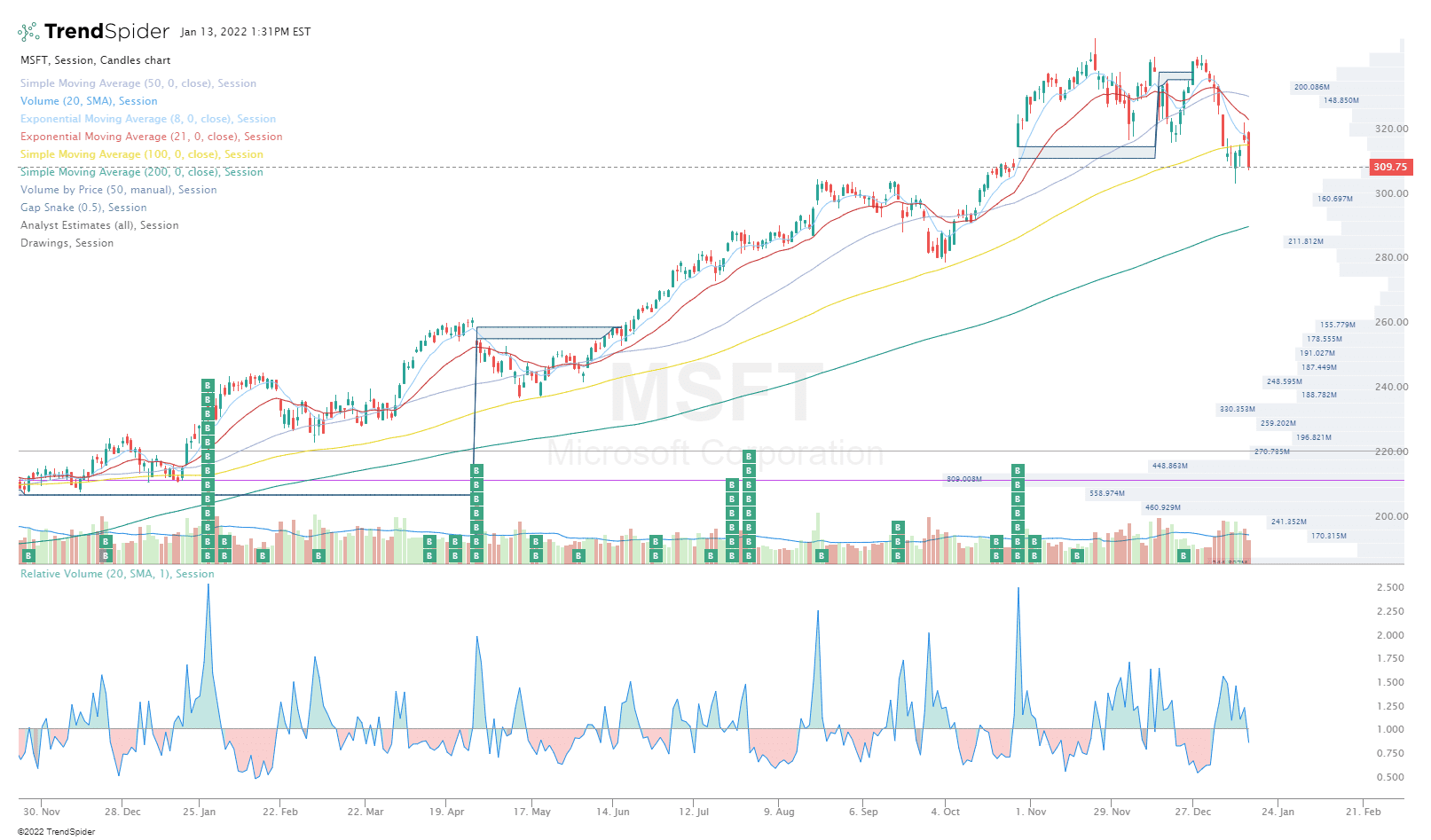The width and height of the screenshot is (1431, 840).
Task: Click the TrendSpider logo icon
Action: pyautogui.click(x=28, y=32)
